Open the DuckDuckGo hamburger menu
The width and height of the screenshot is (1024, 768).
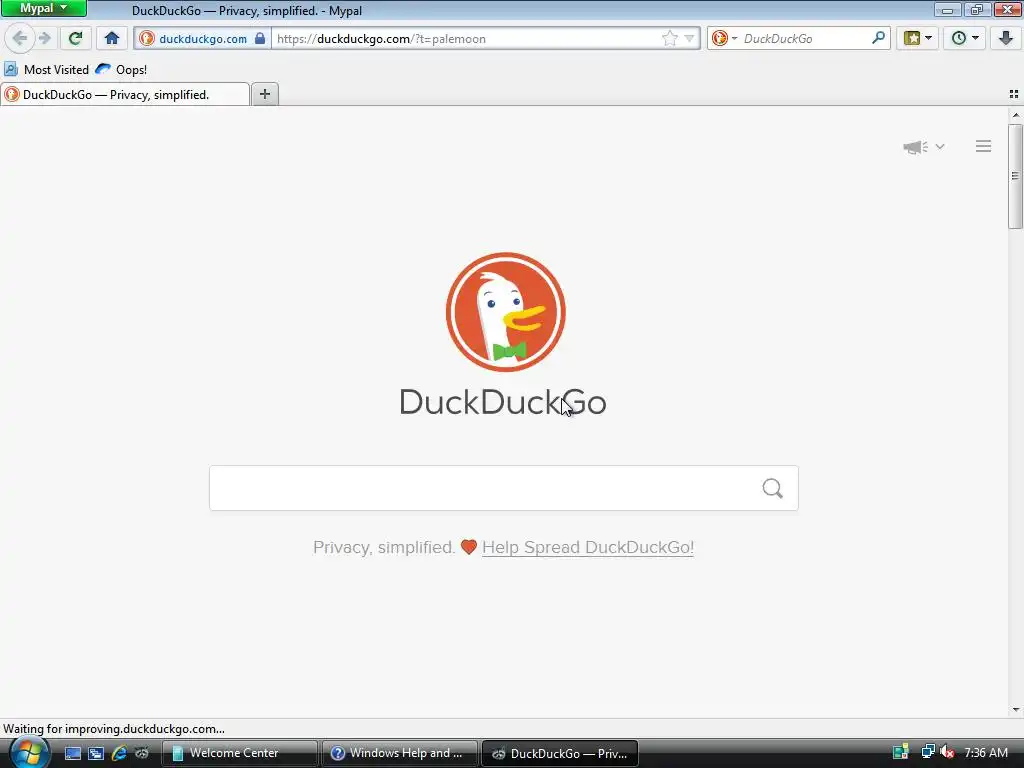click(x=983, y=146)
